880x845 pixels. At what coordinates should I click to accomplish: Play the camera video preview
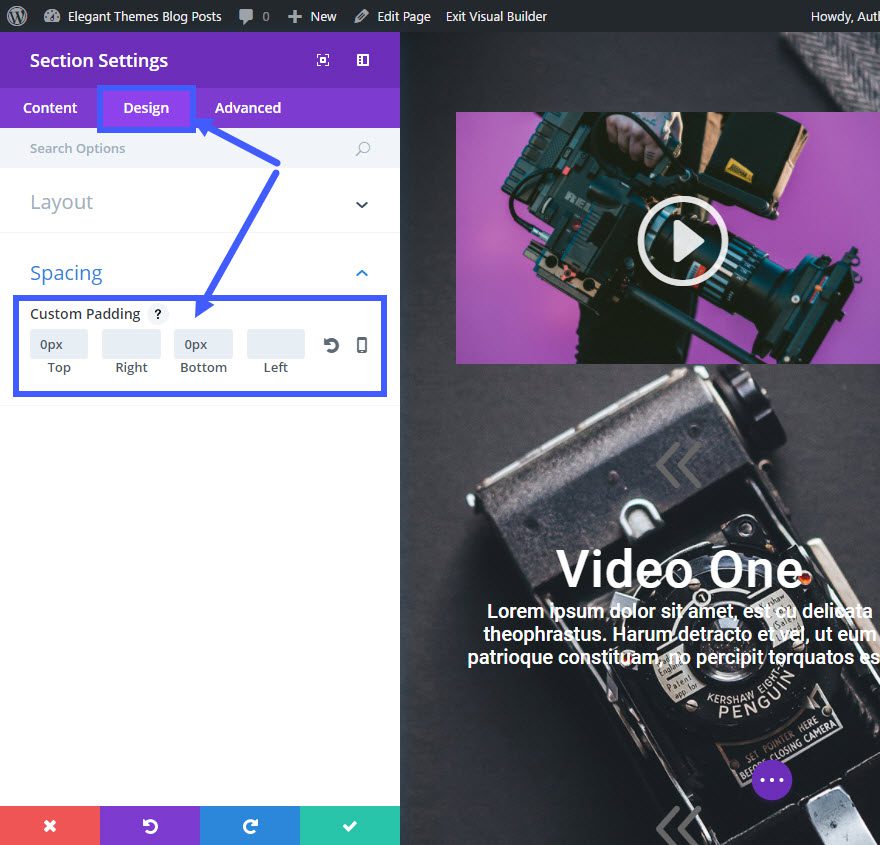point(682,240)
